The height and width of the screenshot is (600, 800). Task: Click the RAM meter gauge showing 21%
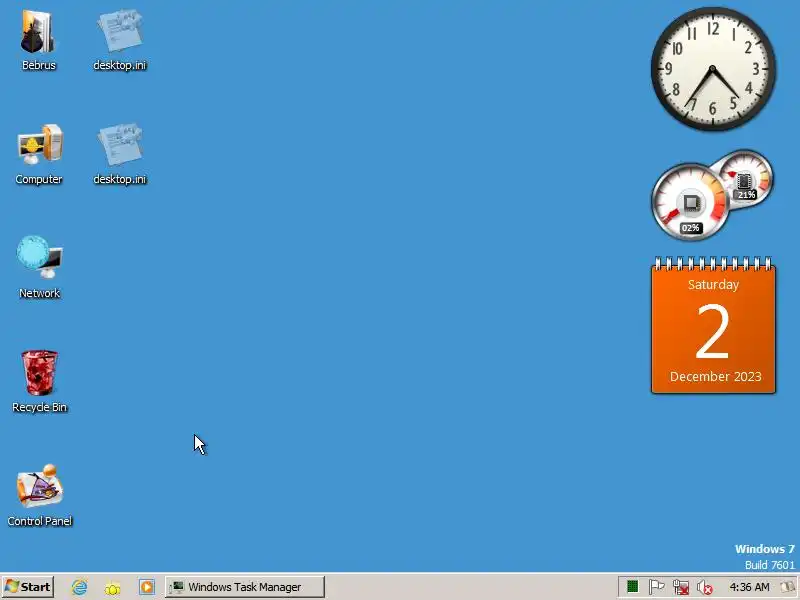click(x=744, y=180)
